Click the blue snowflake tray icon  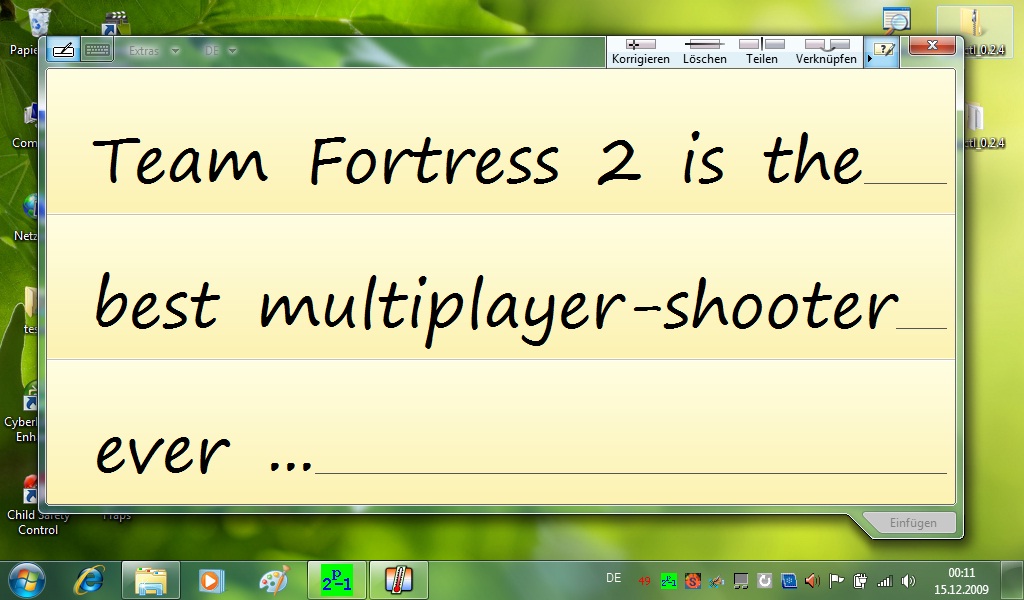(x=789, y=580)
